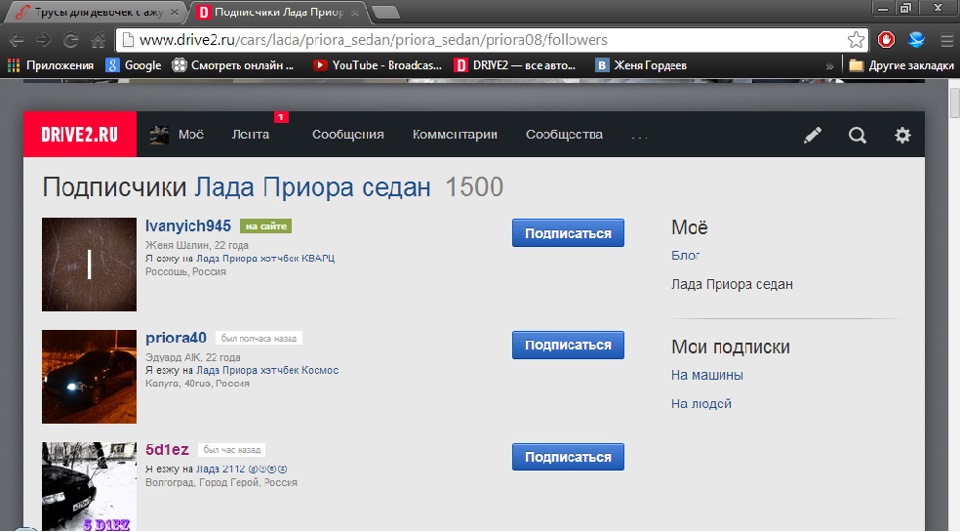The height and width of the screenshot is (532, 960).
Task: Click the был час назад status label
Action: pos(231,450)
